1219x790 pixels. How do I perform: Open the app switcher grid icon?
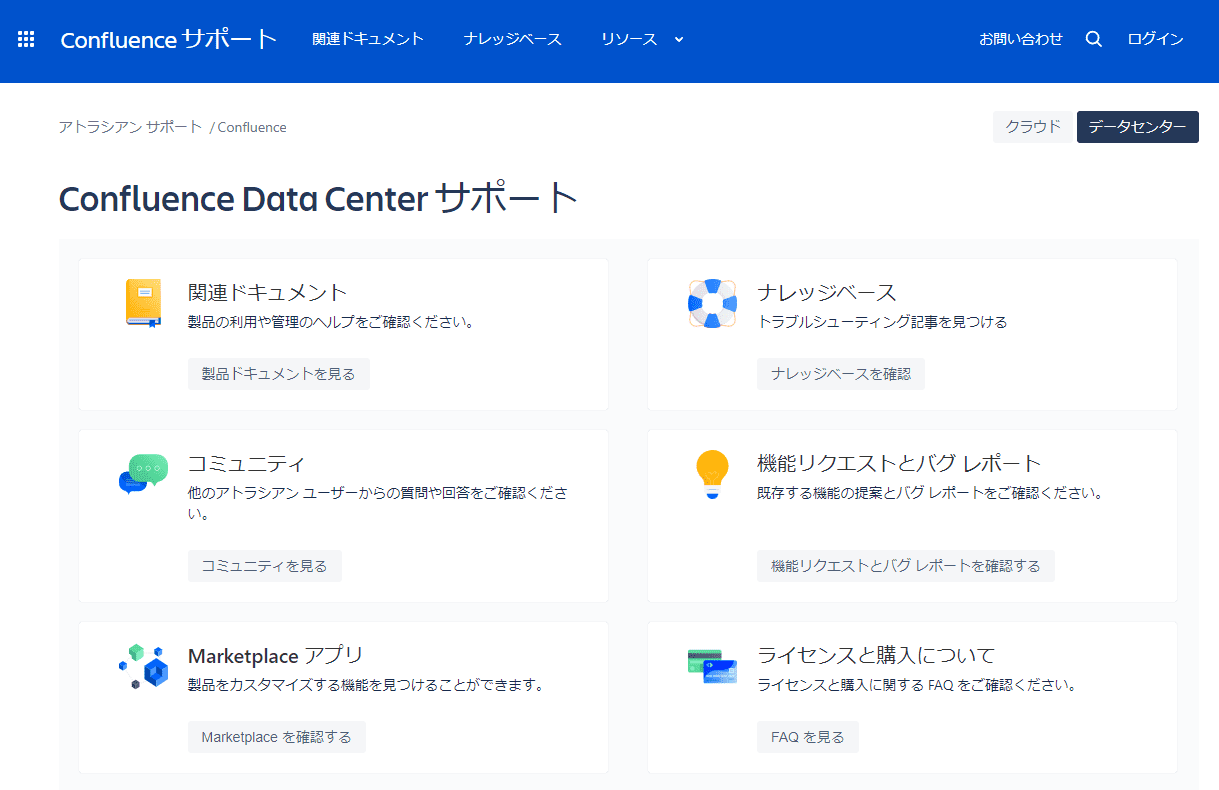27,40
